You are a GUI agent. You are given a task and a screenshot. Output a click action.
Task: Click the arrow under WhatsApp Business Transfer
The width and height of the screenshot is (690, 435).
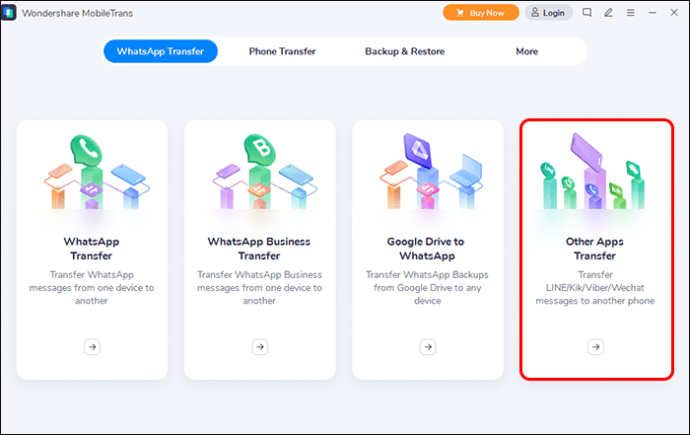(x=260, y=347)
